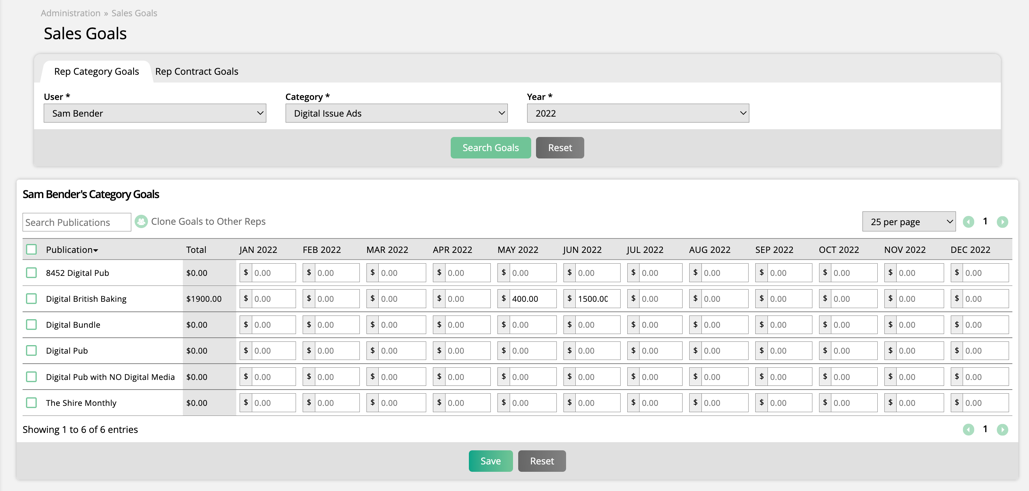Screen dimensions: 1029x491
Task: Click the bottom pagination next arrow
Action: coord(1002,430)
